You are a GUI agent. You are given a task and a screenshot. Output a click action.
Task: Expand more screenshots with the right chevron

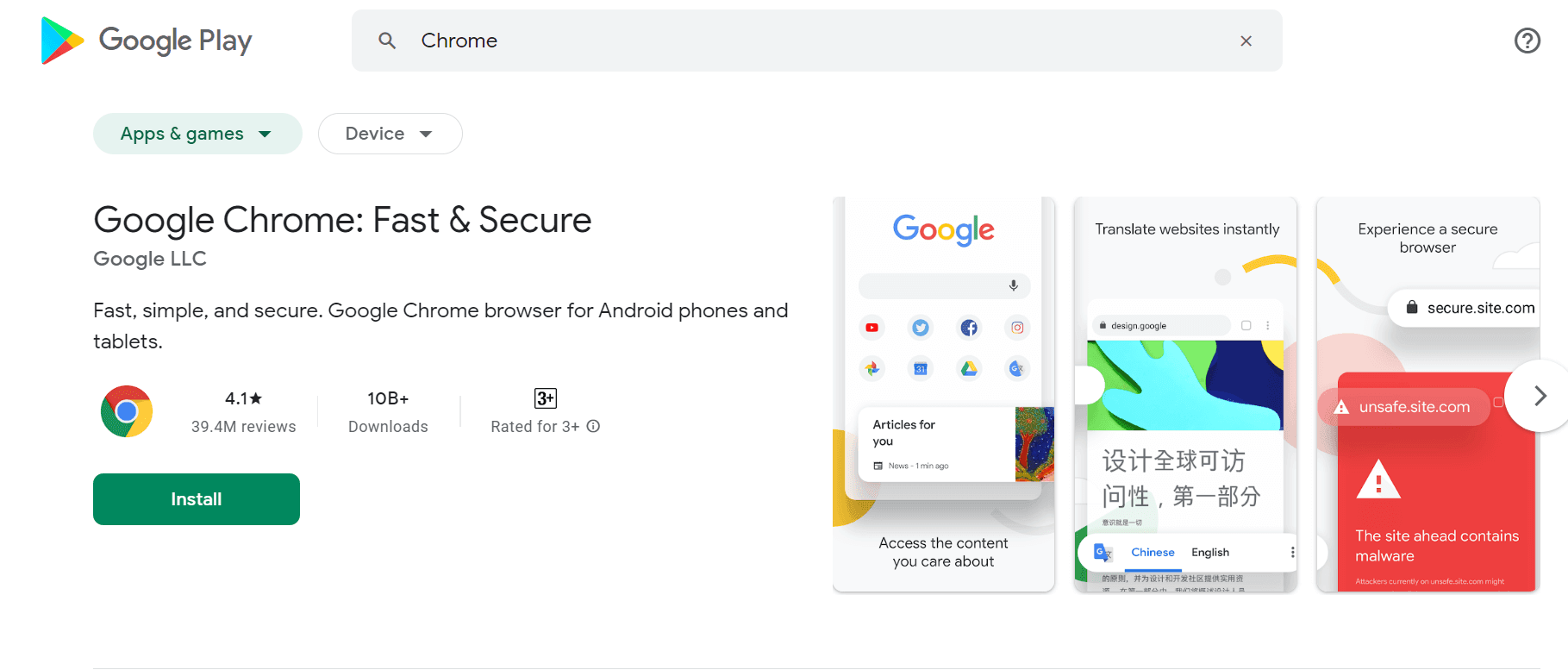1538,396
